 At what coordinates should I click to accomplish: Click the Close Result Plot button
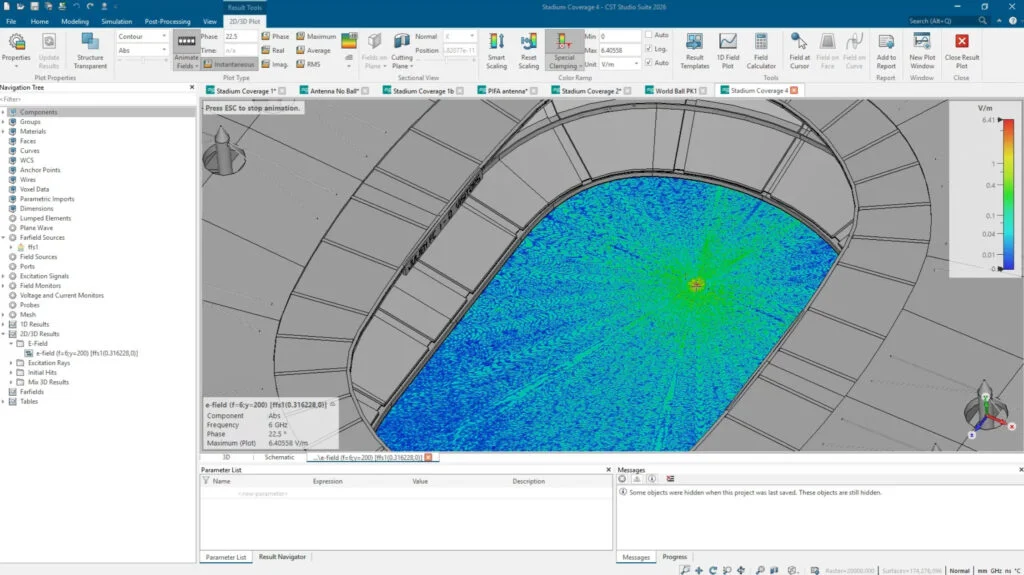pyautogui.click(x=961, y=51)
